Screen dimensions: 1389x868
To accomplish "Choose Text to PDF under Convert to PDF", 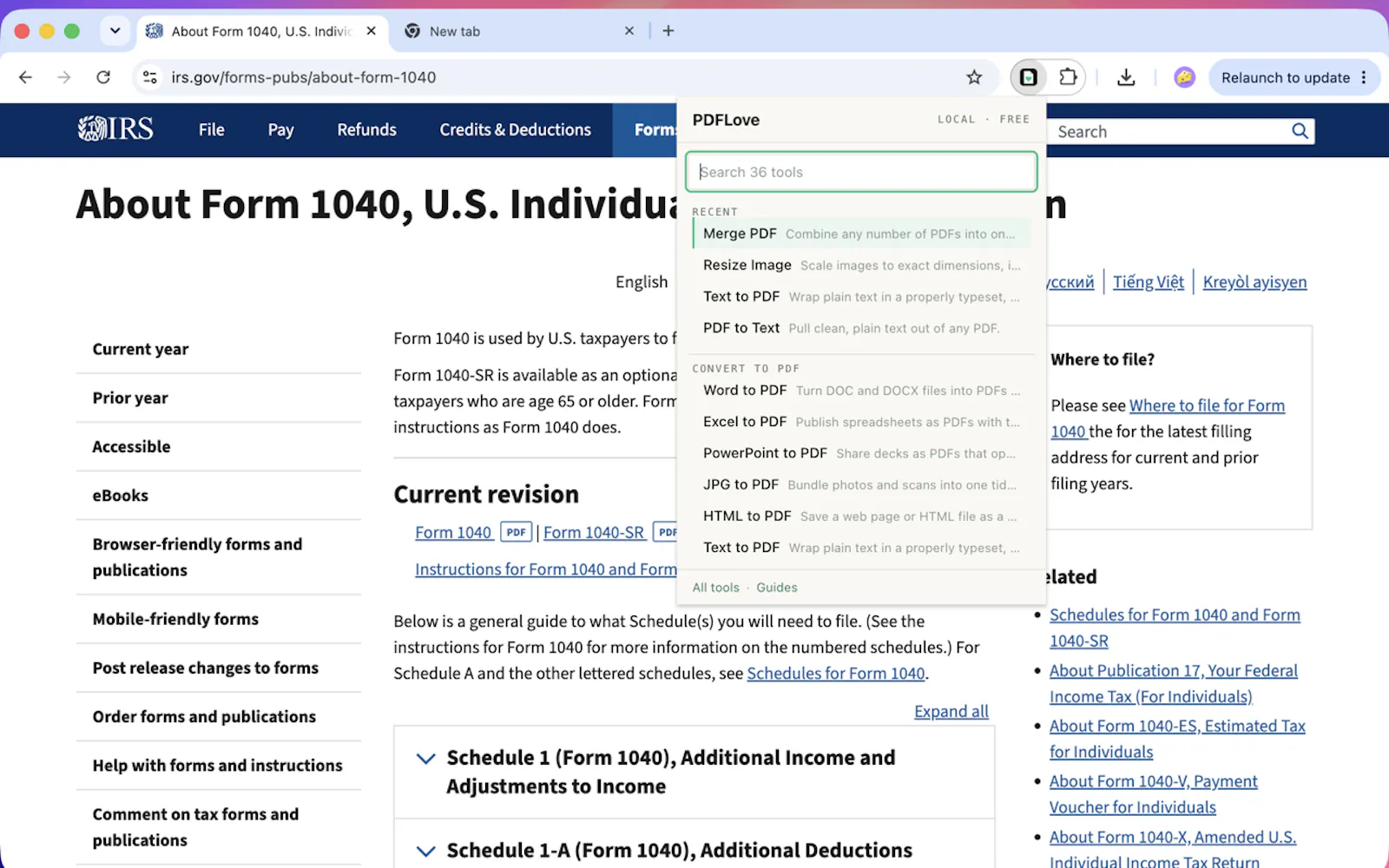I will click(861, 547).
